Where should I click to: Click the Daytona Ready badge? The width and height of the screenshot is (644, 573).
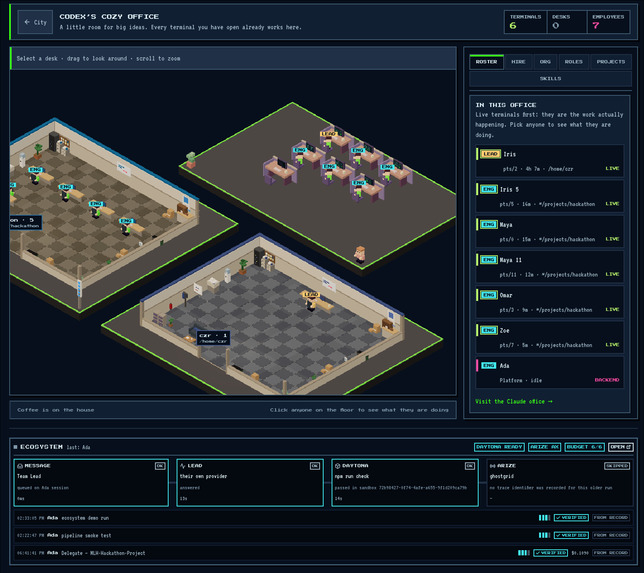(x=499, y=447)
